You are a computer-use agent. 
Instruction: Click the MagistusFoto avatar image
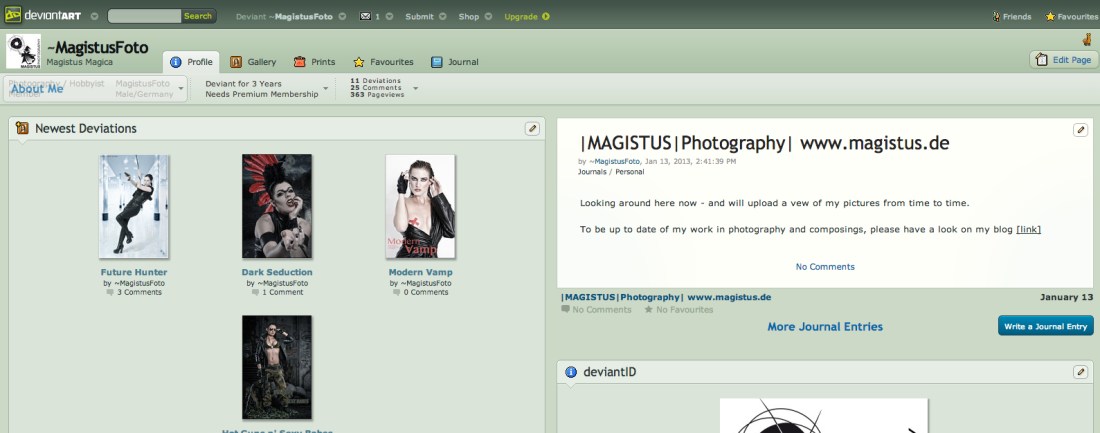click(23, 51)
